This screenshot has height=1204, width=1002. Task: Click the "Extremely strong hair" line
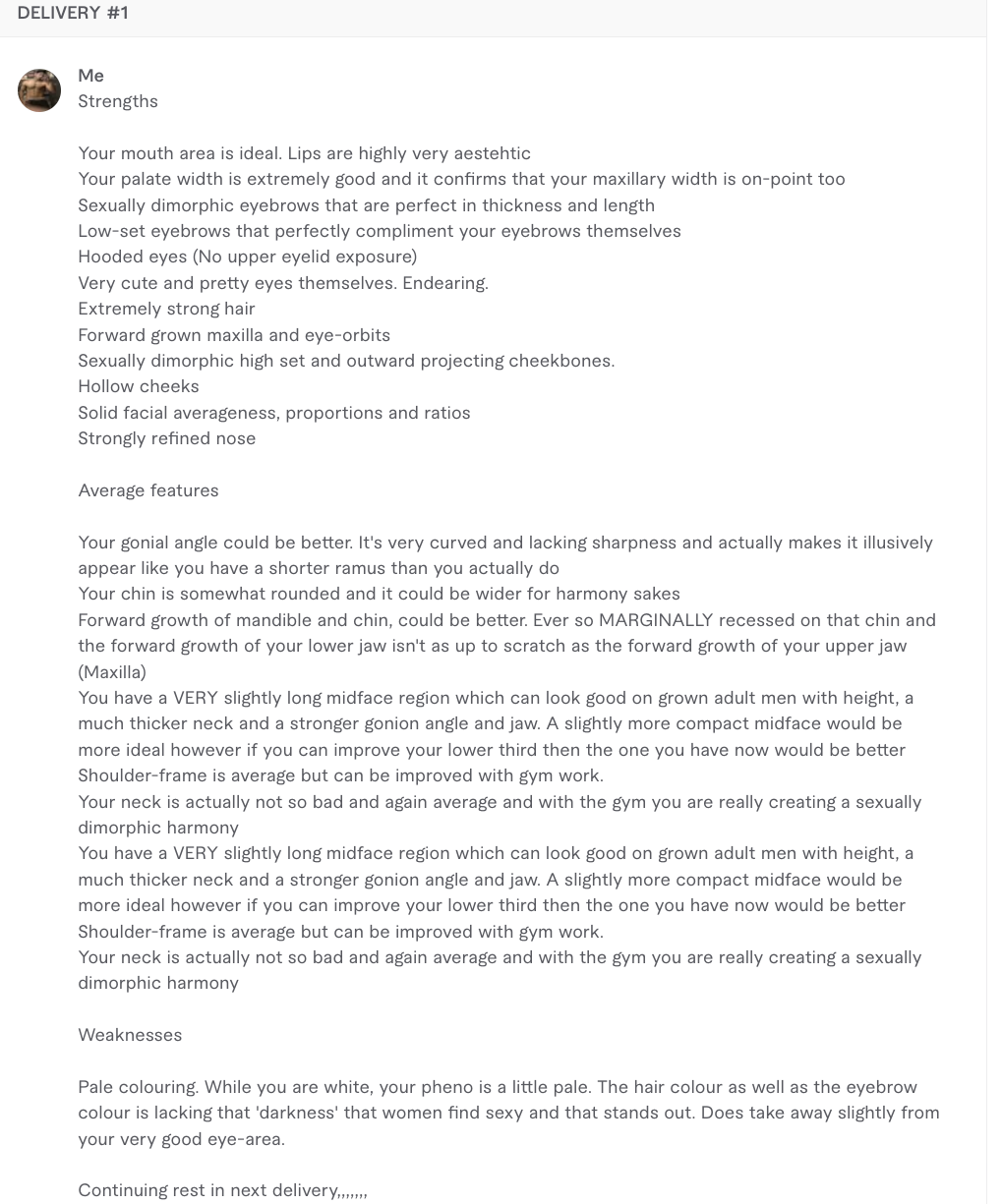(167, 309)
